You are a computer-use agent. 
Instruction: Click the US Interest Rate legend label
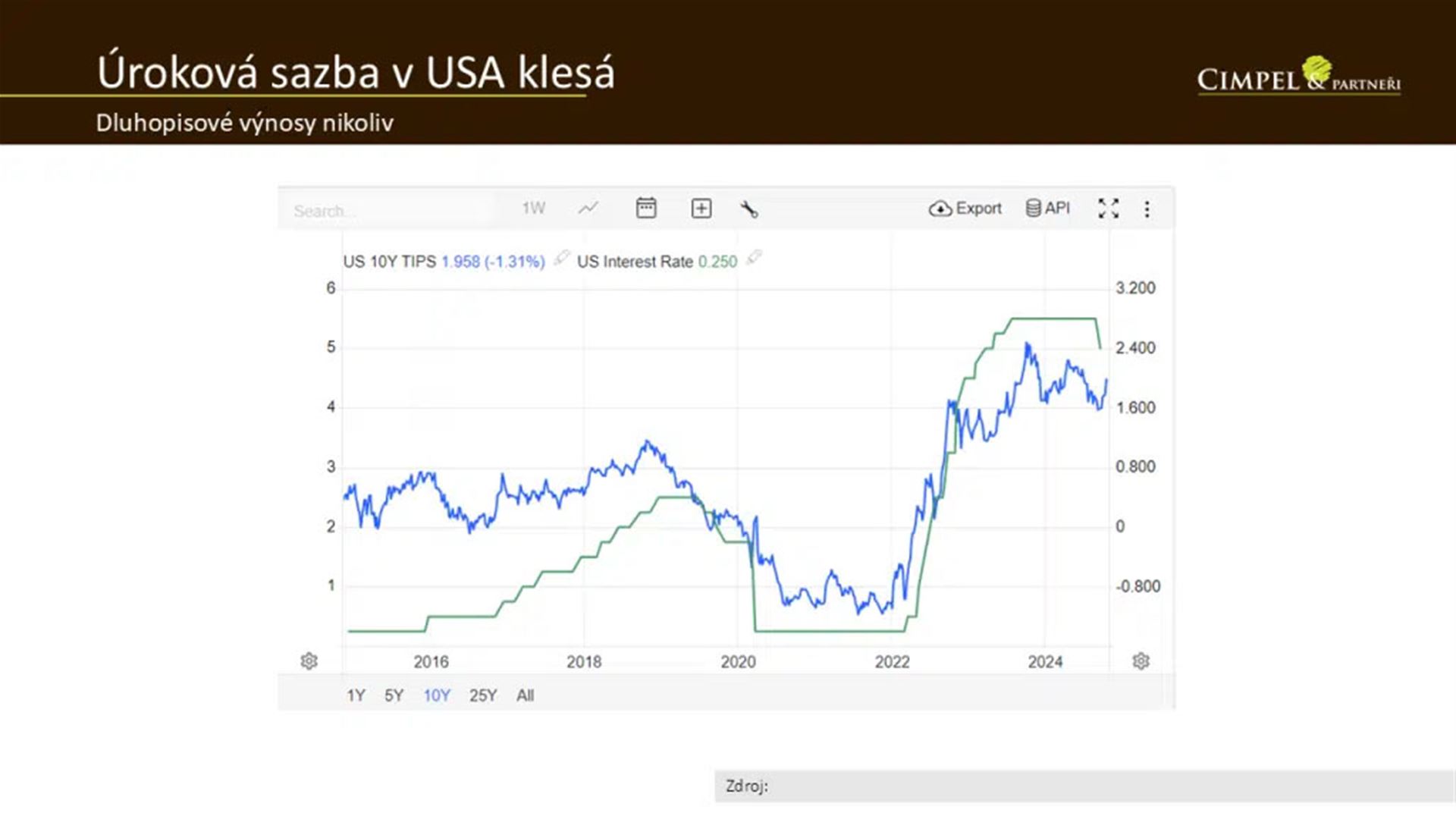pyautogui.click(x=635, y=262)
